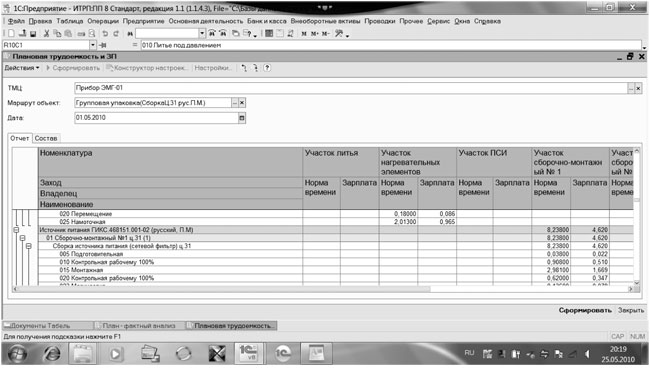
Task: Click the Print preview magnifier icon
Action: point(92,34)
